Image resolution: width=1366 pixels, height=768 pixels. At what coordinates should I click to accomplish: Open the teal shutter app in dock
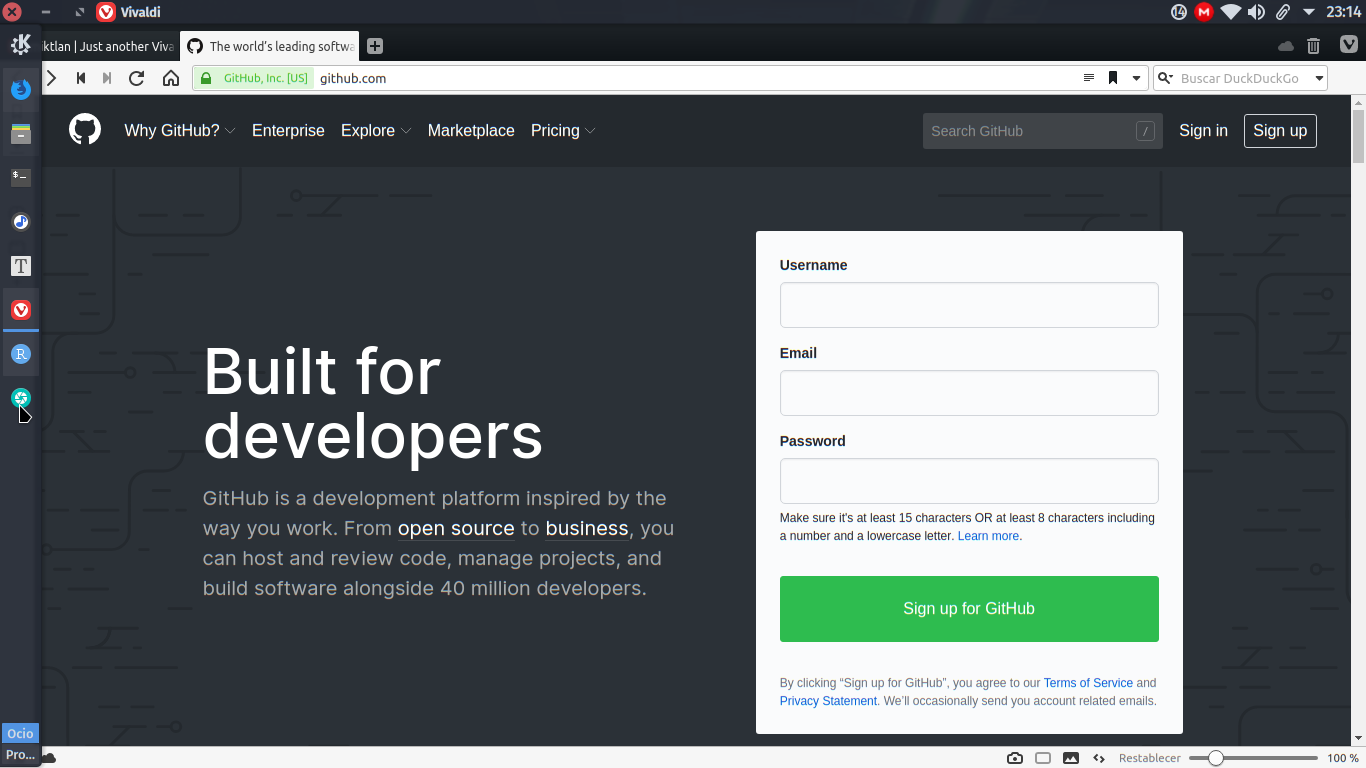[x=21, y=398]
